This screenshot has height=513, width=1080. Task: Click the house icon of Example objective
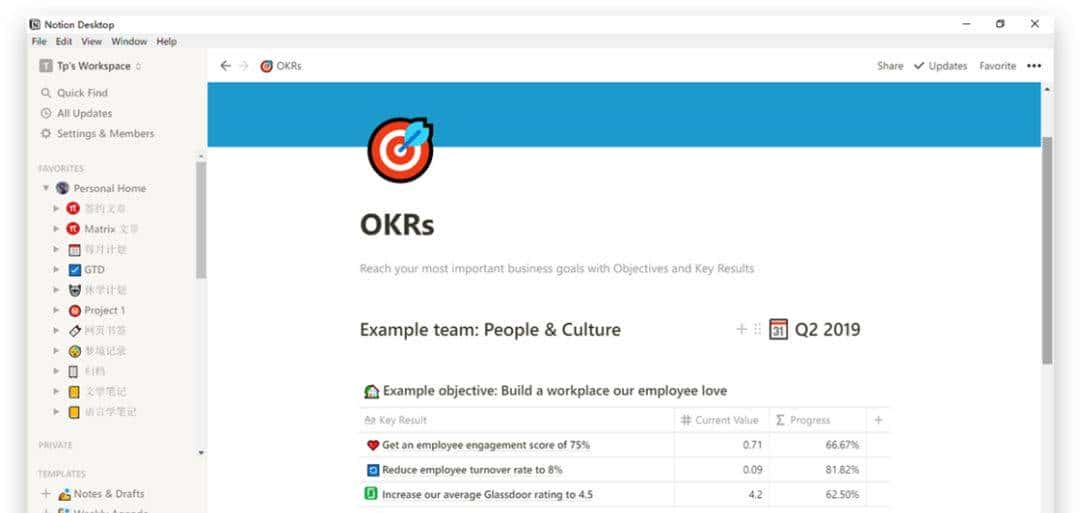[x=371, y=392]
